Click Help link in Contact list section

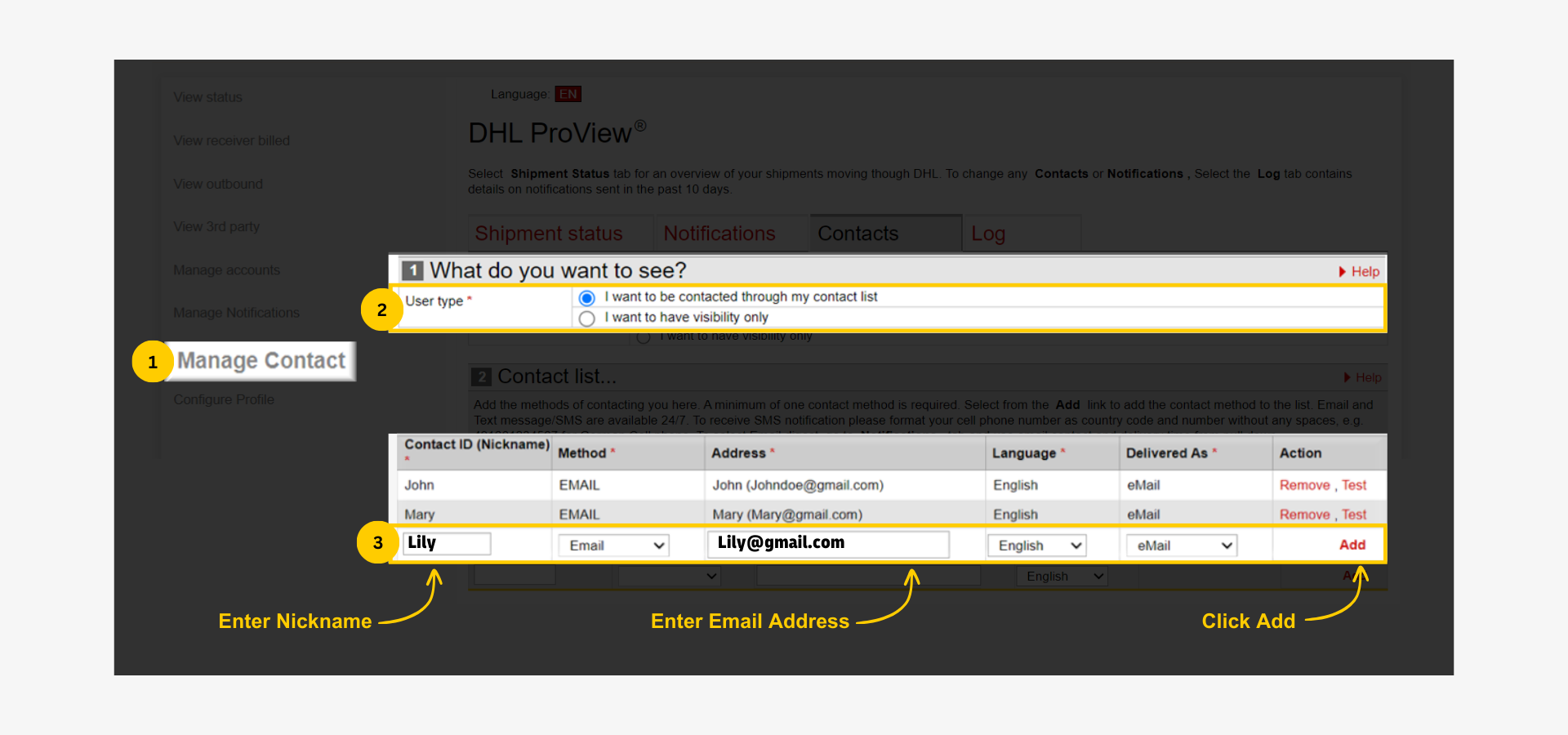[1363, 377]
